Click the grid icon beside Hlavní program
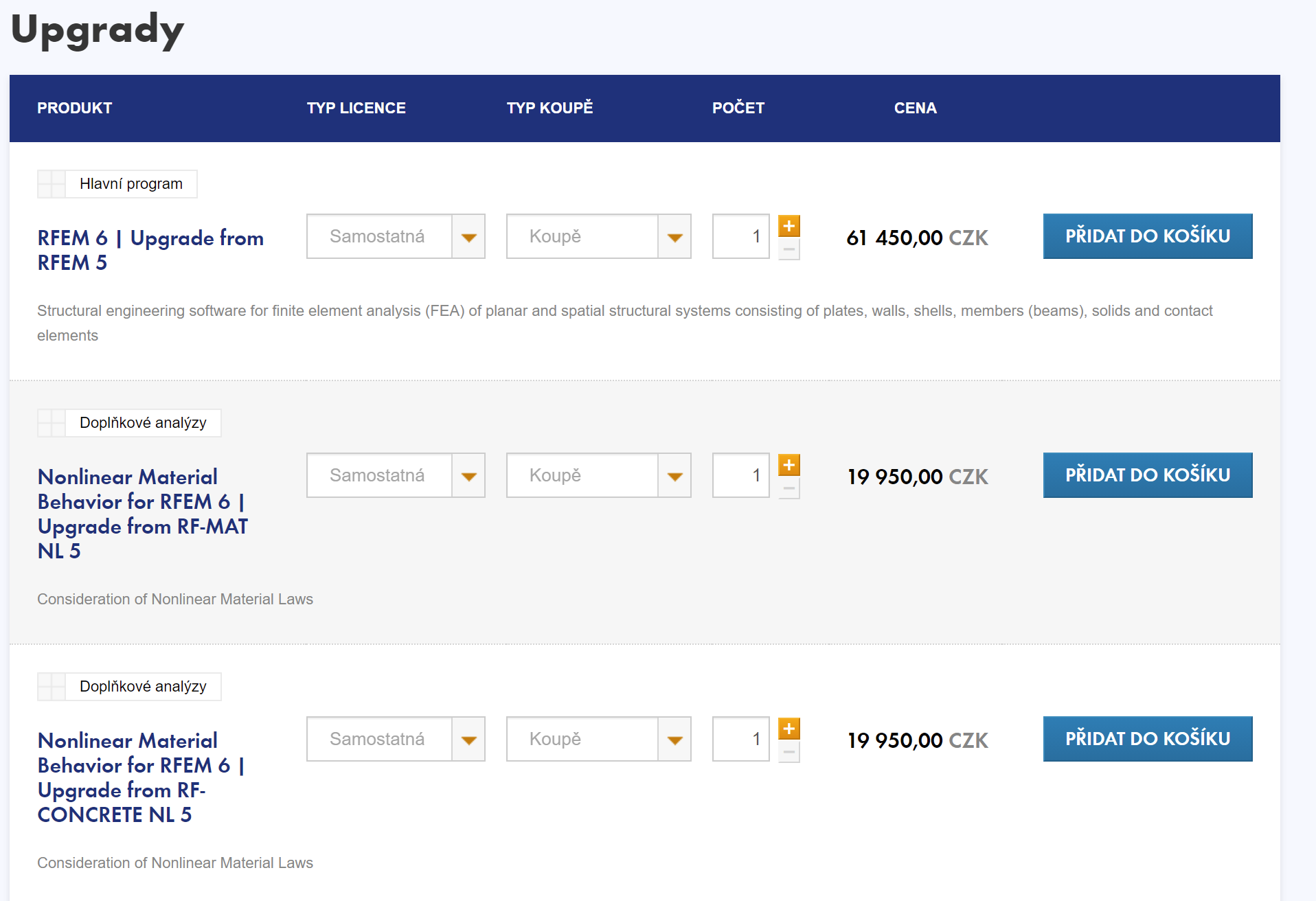Image resolution: width=1316 pixels, height=901 pixels. coord(52,184)
